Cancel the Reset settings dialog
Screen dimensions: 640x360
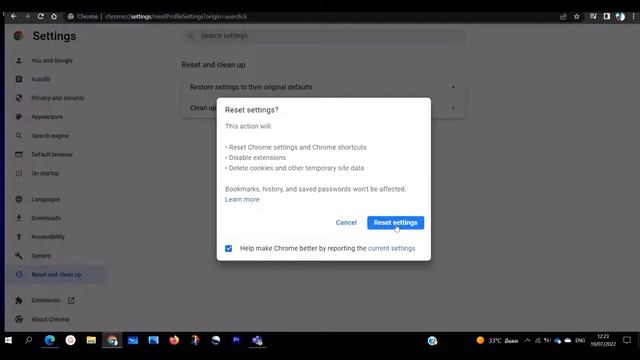tap(346, 222)
